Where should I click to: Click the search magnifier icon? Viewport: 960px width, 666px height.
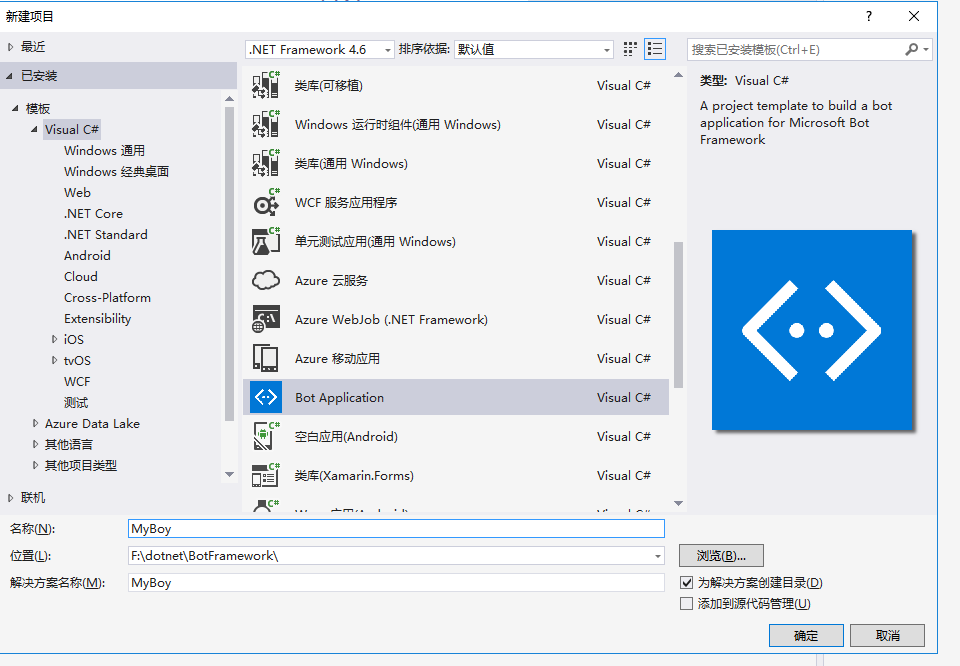click(x=911, y=49)
